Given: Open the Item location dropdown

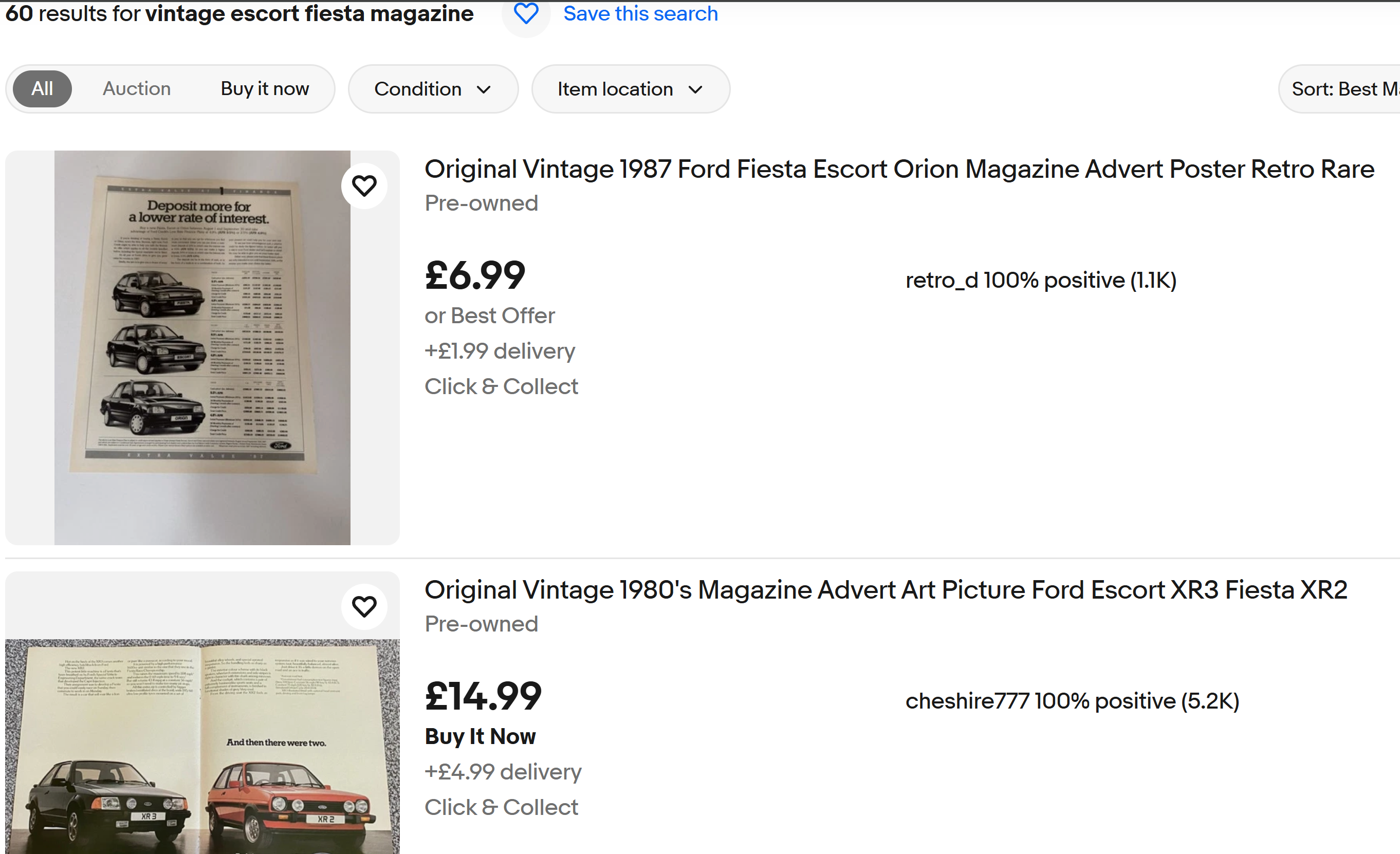Looking at the screenshot, I should [x=630, y=89].
